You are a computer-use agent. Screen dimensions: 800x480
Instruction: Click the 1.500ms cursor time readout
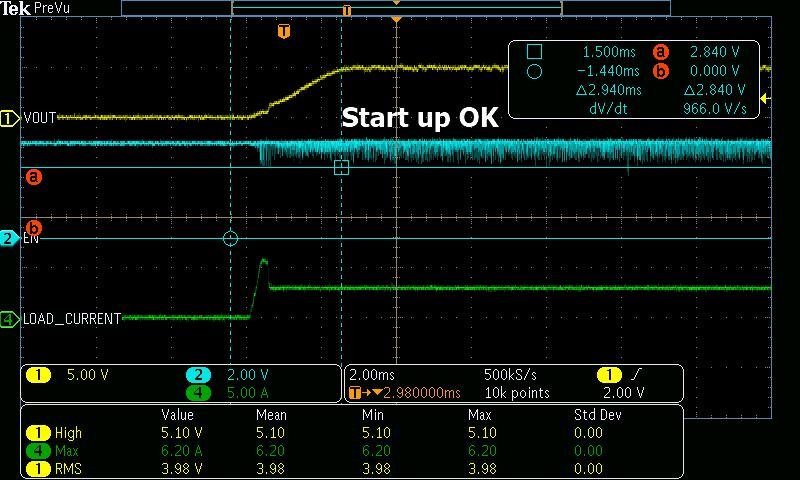(x=609, y=52)
